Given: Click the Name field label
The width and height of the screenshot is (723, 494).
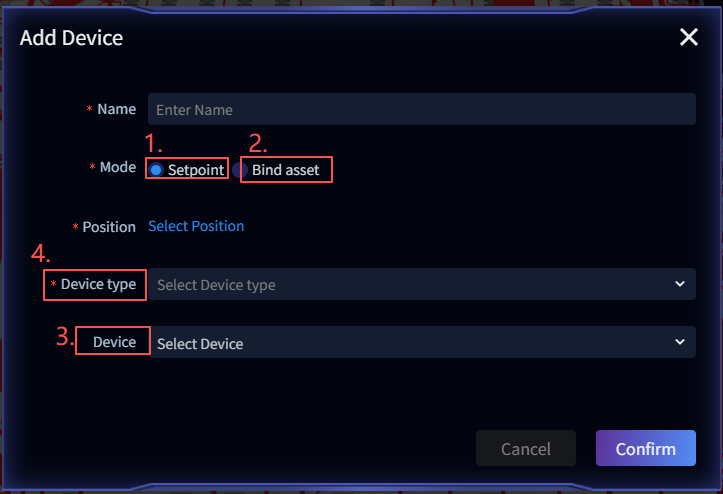Looking at the screenshot, I should point(117,109).
